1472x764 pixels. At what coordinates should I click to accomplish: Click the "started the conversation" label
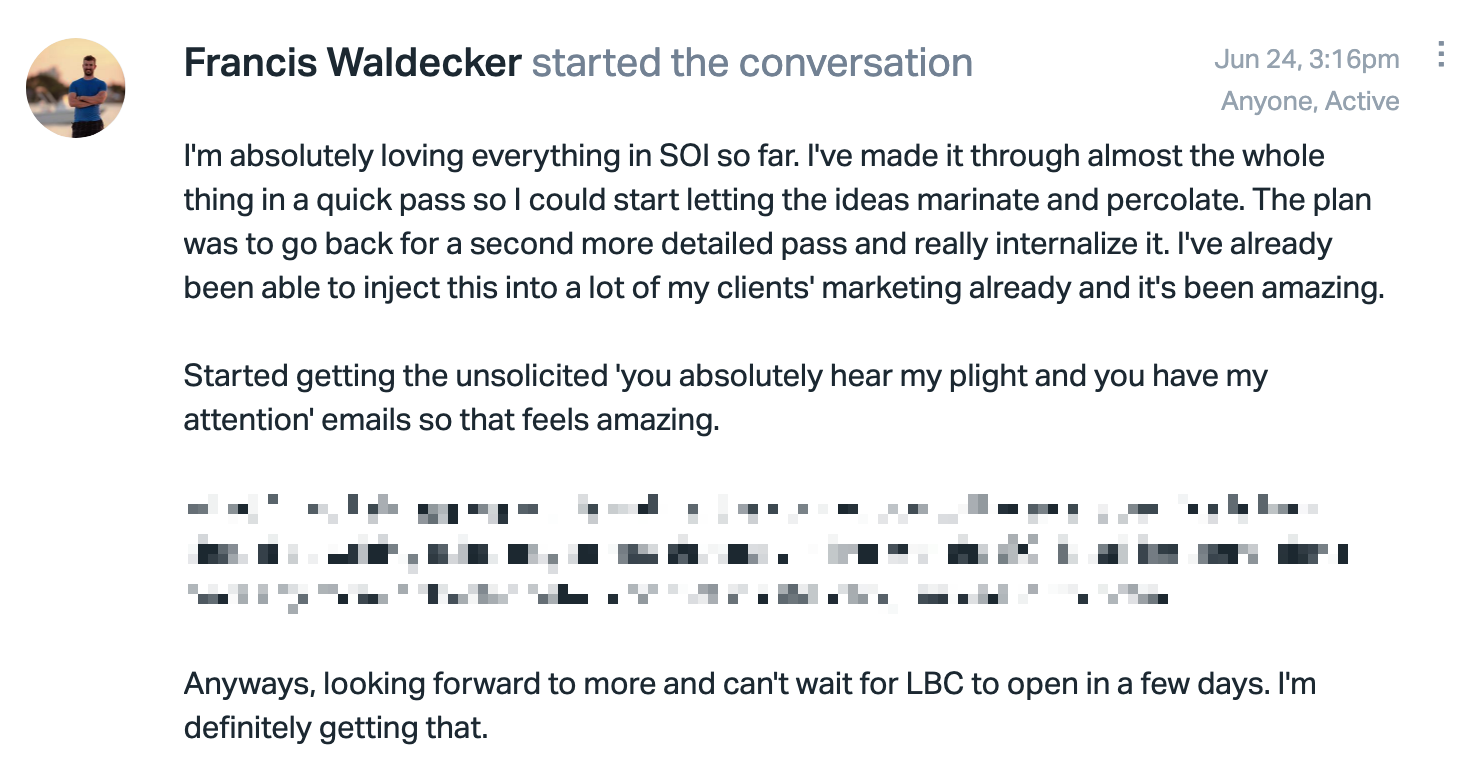752,63
